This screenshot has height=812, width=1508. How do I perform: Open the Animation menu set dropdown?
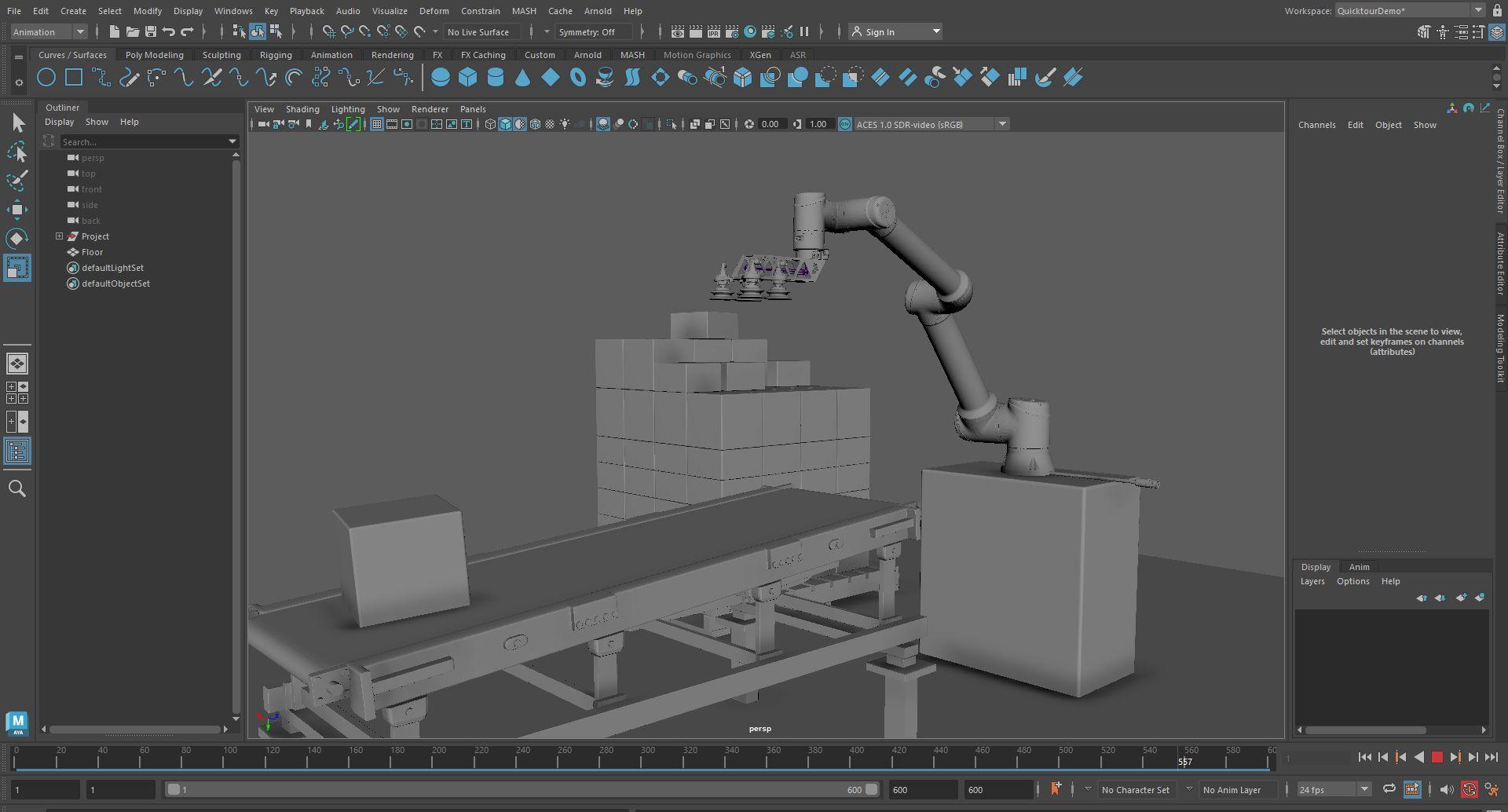pyautogui.click(x=49, y=32)
